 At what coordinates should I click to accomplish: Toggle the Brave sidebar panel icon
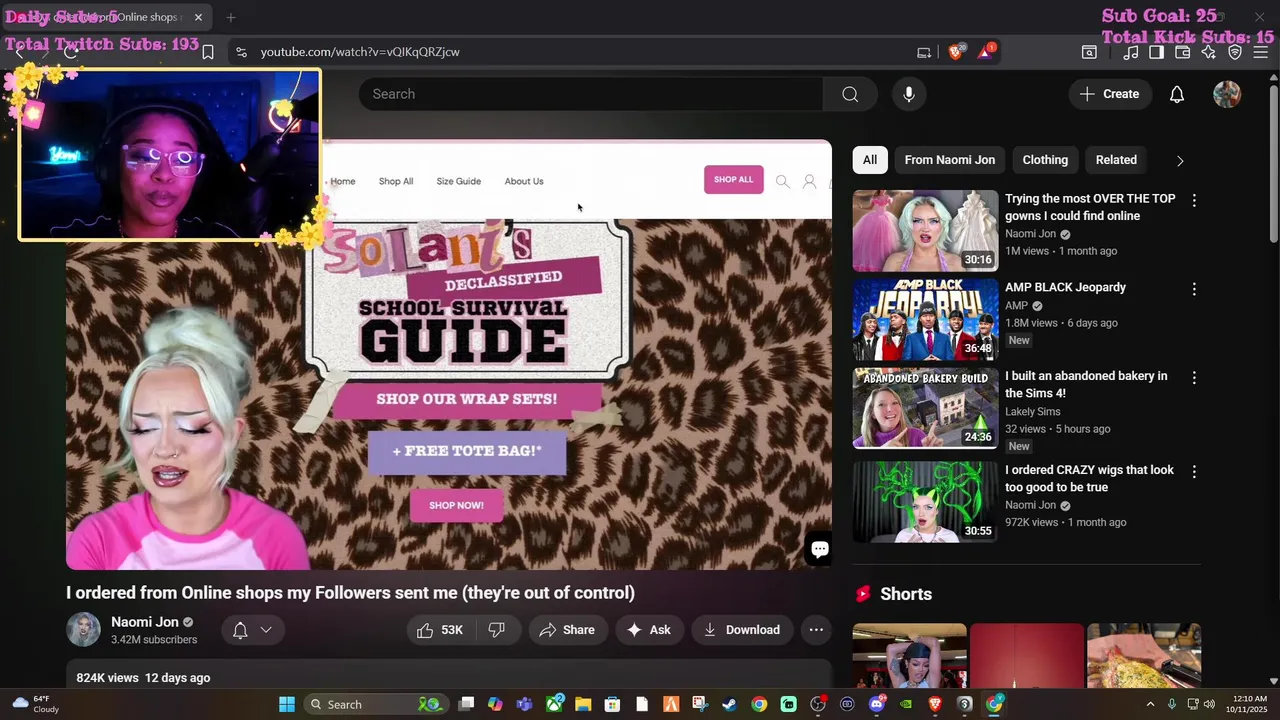[1156, 52]
